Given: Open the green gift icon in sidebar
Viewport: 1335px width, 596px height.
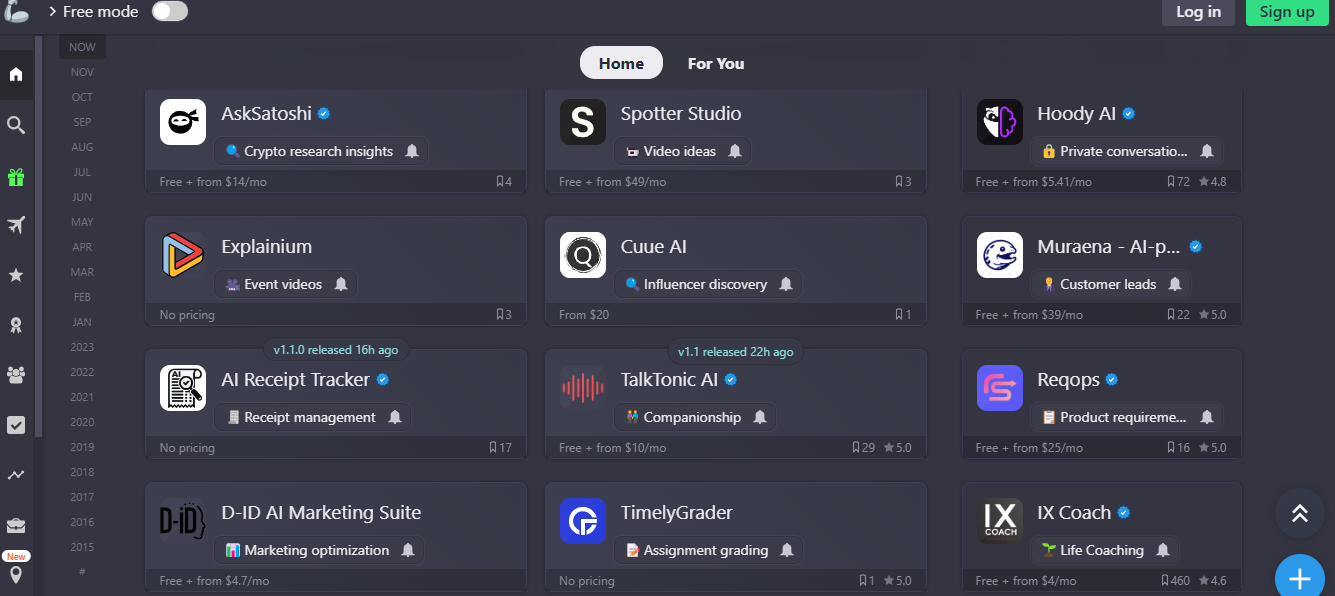Looking at the screenshot, I should 16,177.
